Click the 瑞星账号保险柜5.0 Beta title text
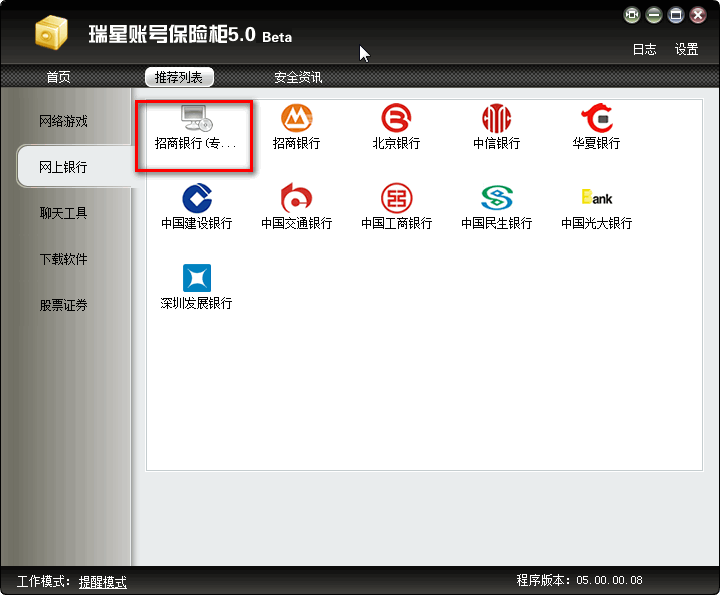 click(x=190, y=34)
